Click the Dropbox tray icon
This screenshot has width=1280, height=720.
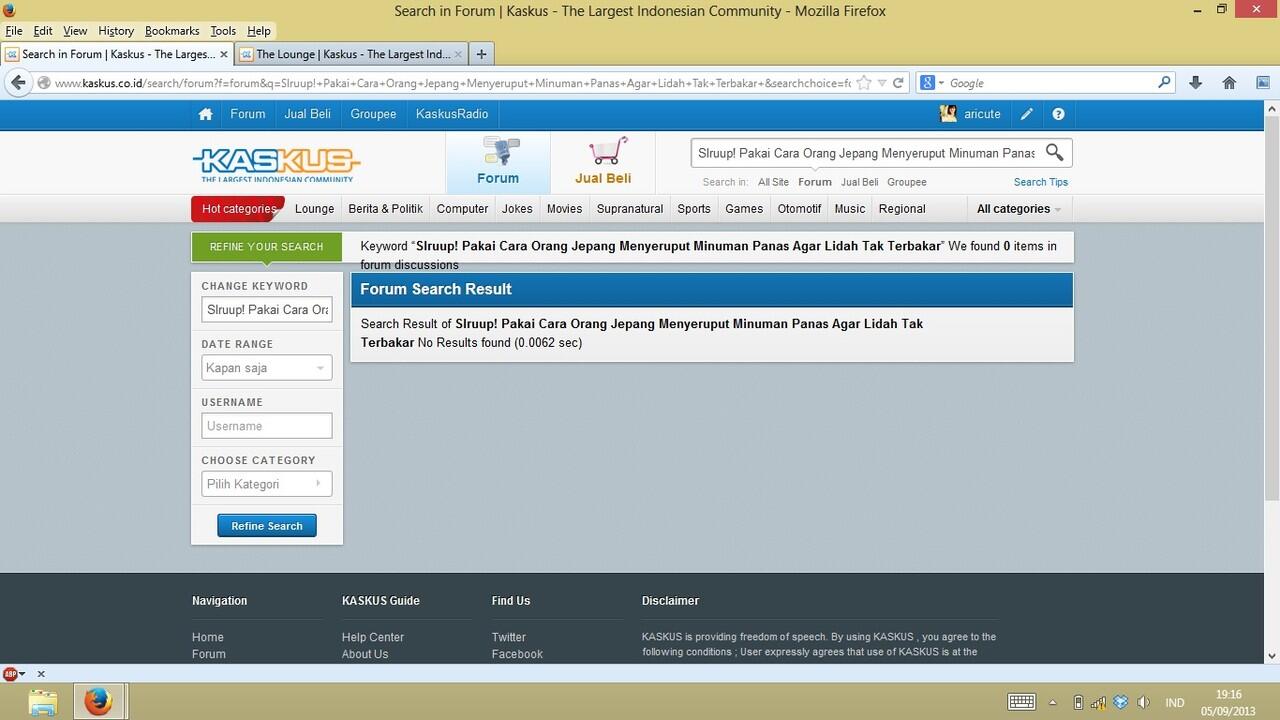pyautogui.click(x=1121, y=702)
